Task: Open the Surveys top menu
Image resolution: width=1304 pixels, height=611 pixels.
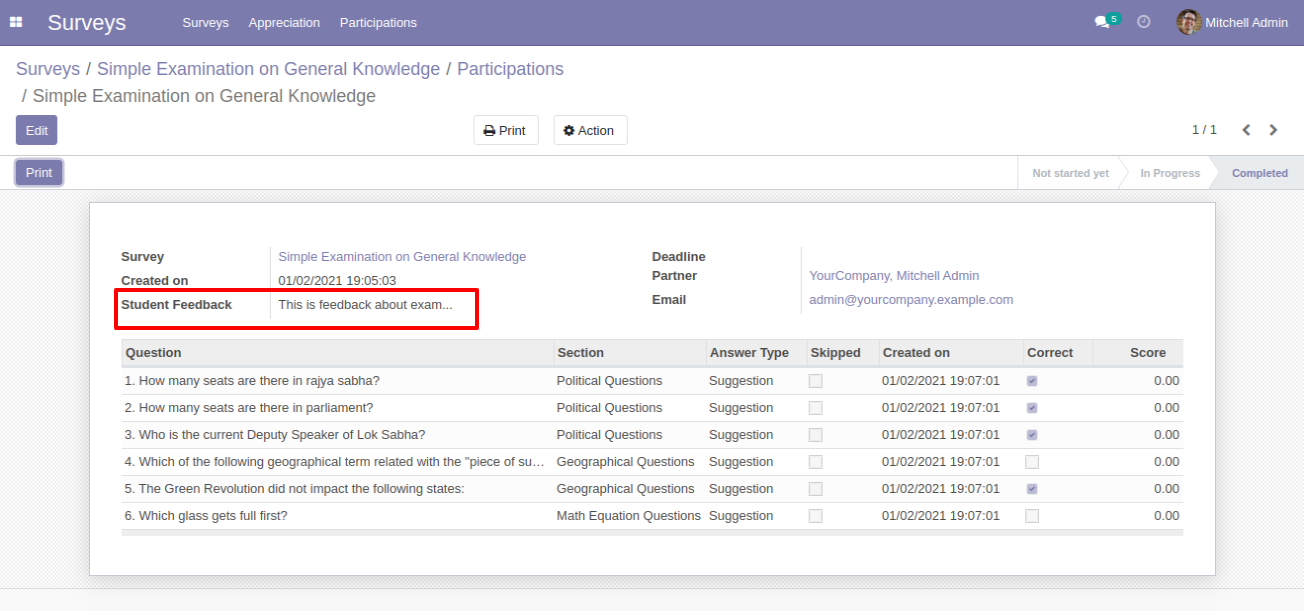Action: click(205, 22)
